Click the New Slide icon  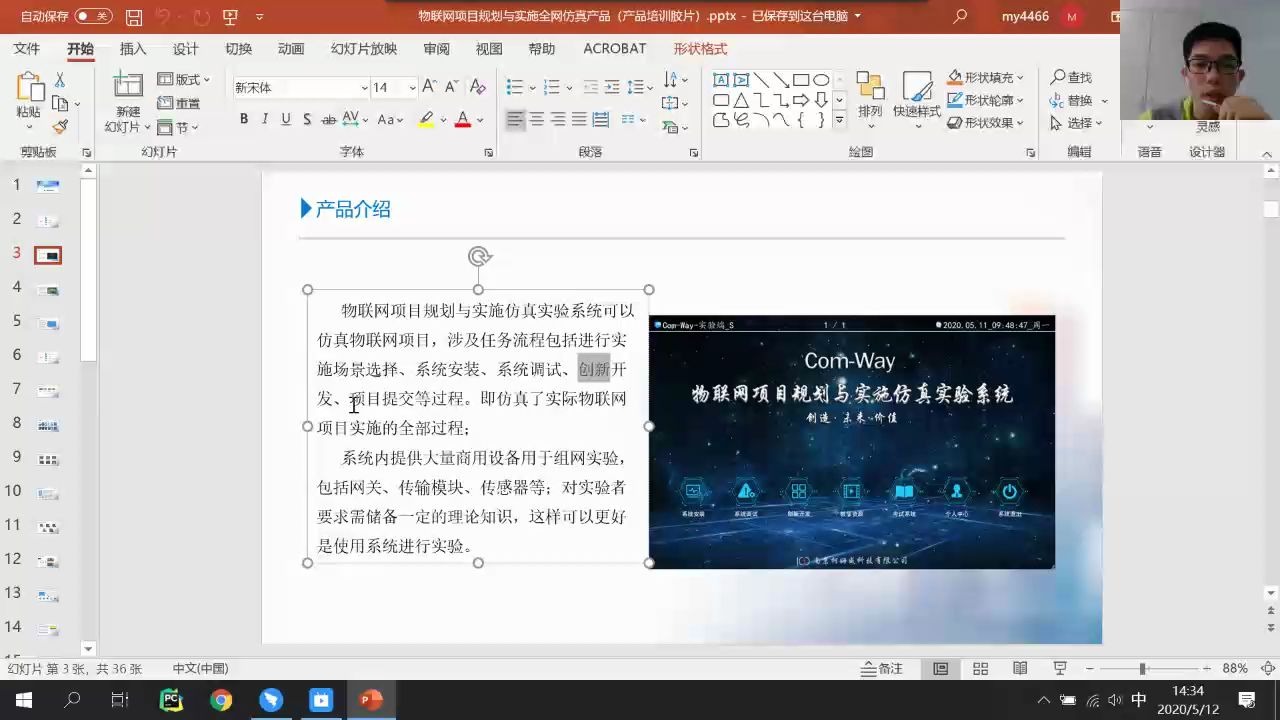pos(128,86)
